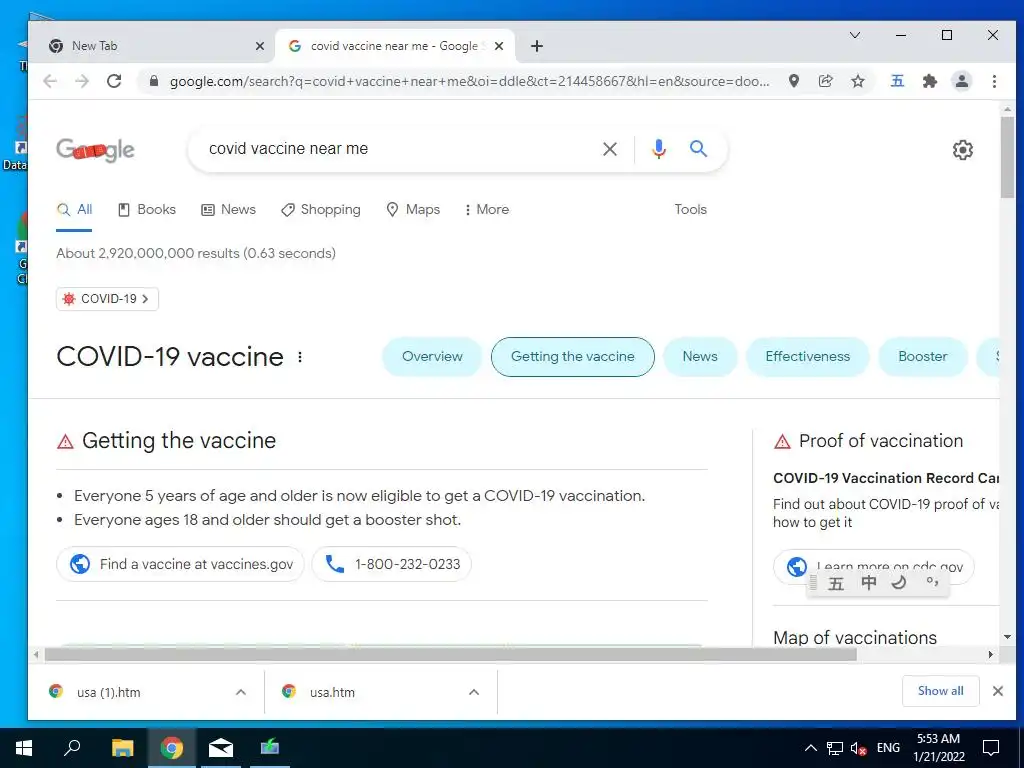Image resolution: width=1024 pixels, height=768 pixels.
Task: Open the COVID-19 topic chip
Action: 107,299
